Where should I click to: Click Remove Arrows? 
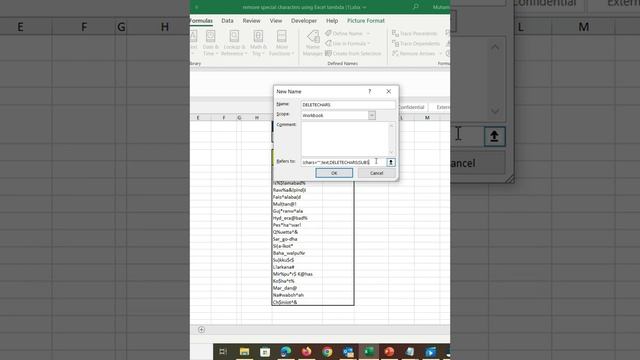(x=413, y=53)
